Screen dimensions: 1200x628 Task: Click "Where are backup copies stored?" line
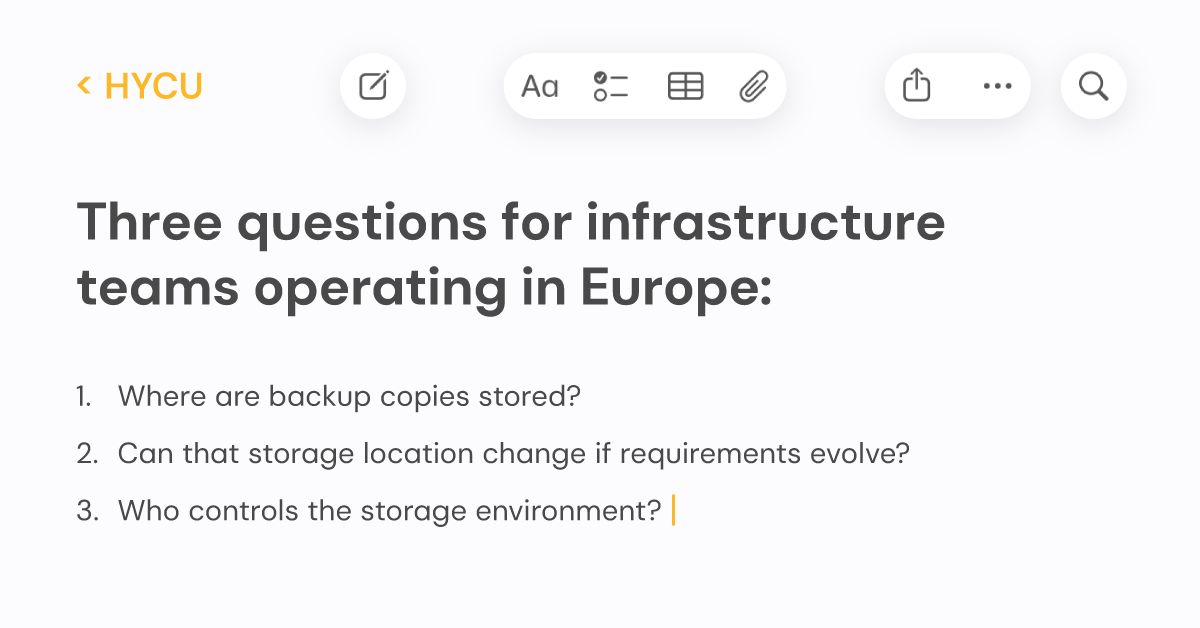(349, 396)
